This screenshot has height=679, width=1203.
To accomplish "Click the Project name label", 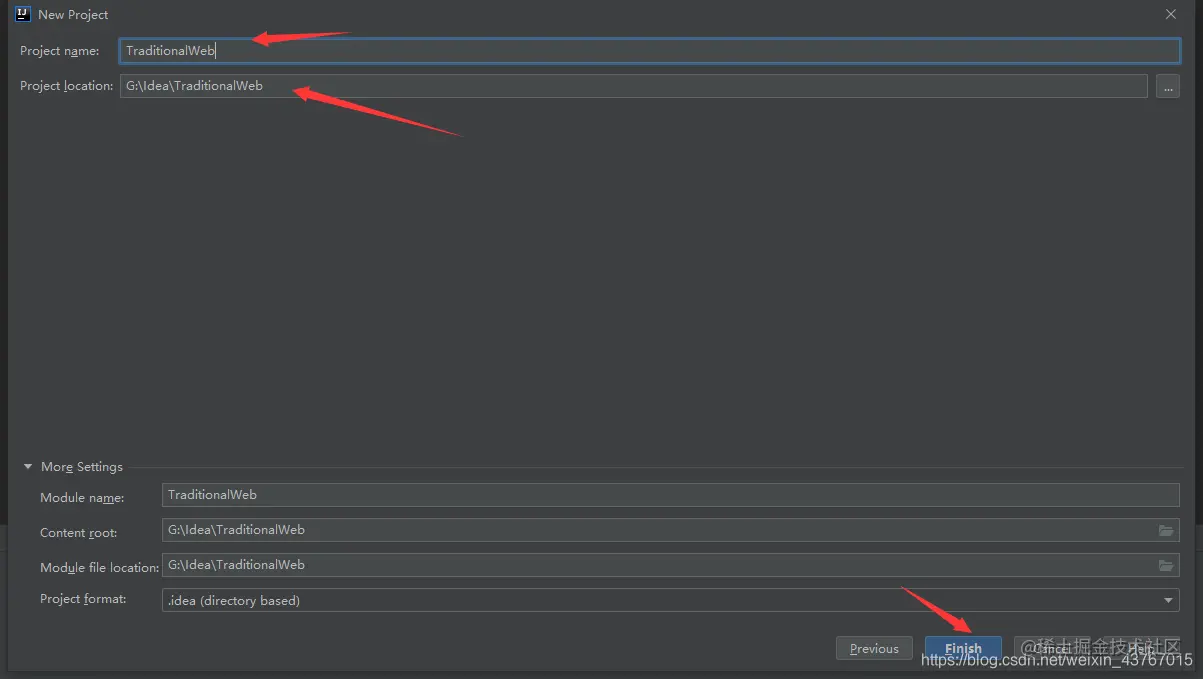I will point(60,51).
